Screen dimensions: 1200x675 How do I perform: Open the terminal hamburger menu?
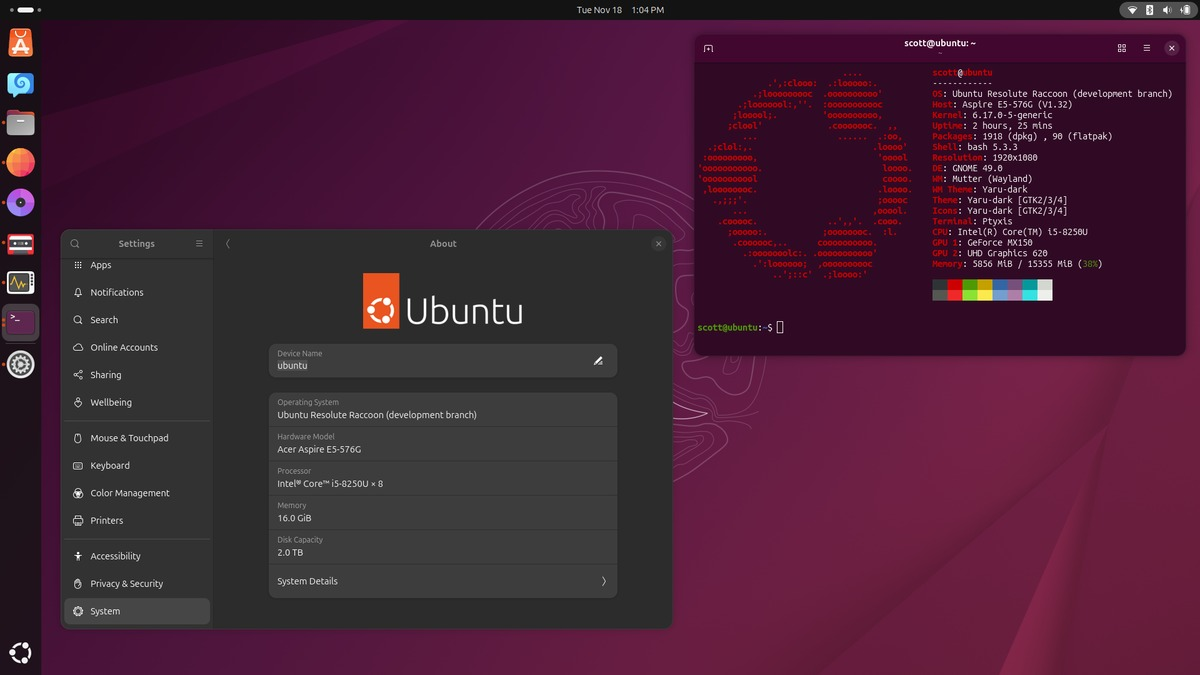click(x=1146, y=47)
